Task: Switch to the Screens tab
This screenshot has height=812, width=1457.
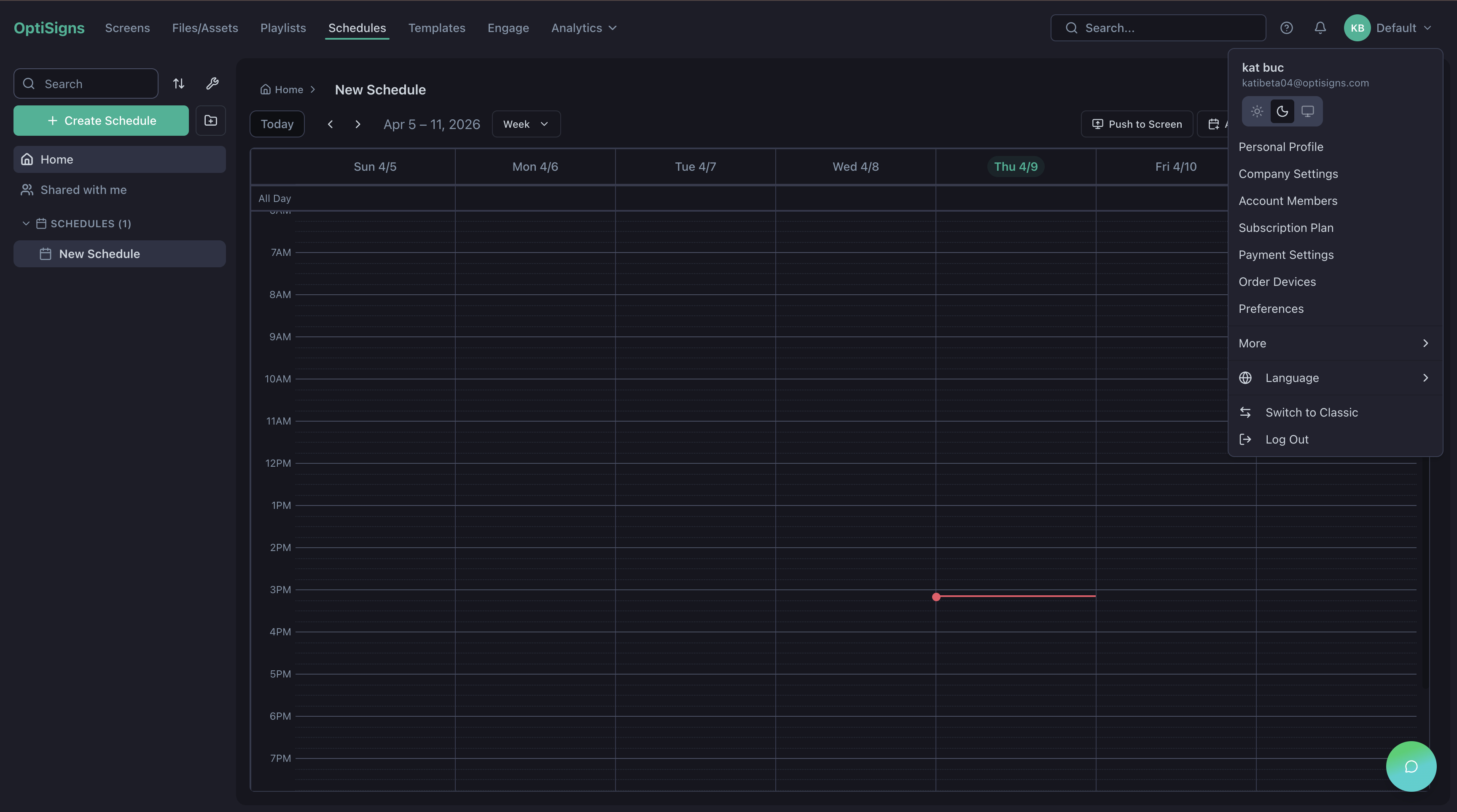Action: click(x=127, y=28)
